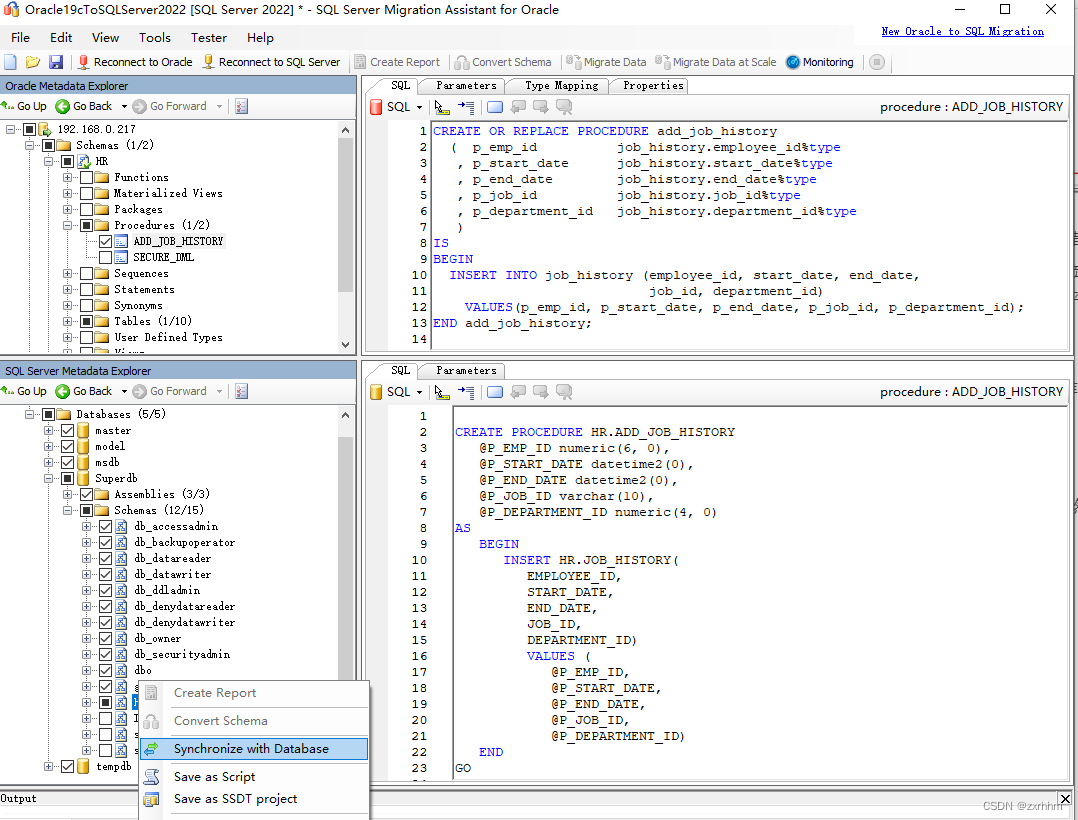
Task: Click Oracle Metadata Explorer scrollbar down arrow
Action: point(345,345)
